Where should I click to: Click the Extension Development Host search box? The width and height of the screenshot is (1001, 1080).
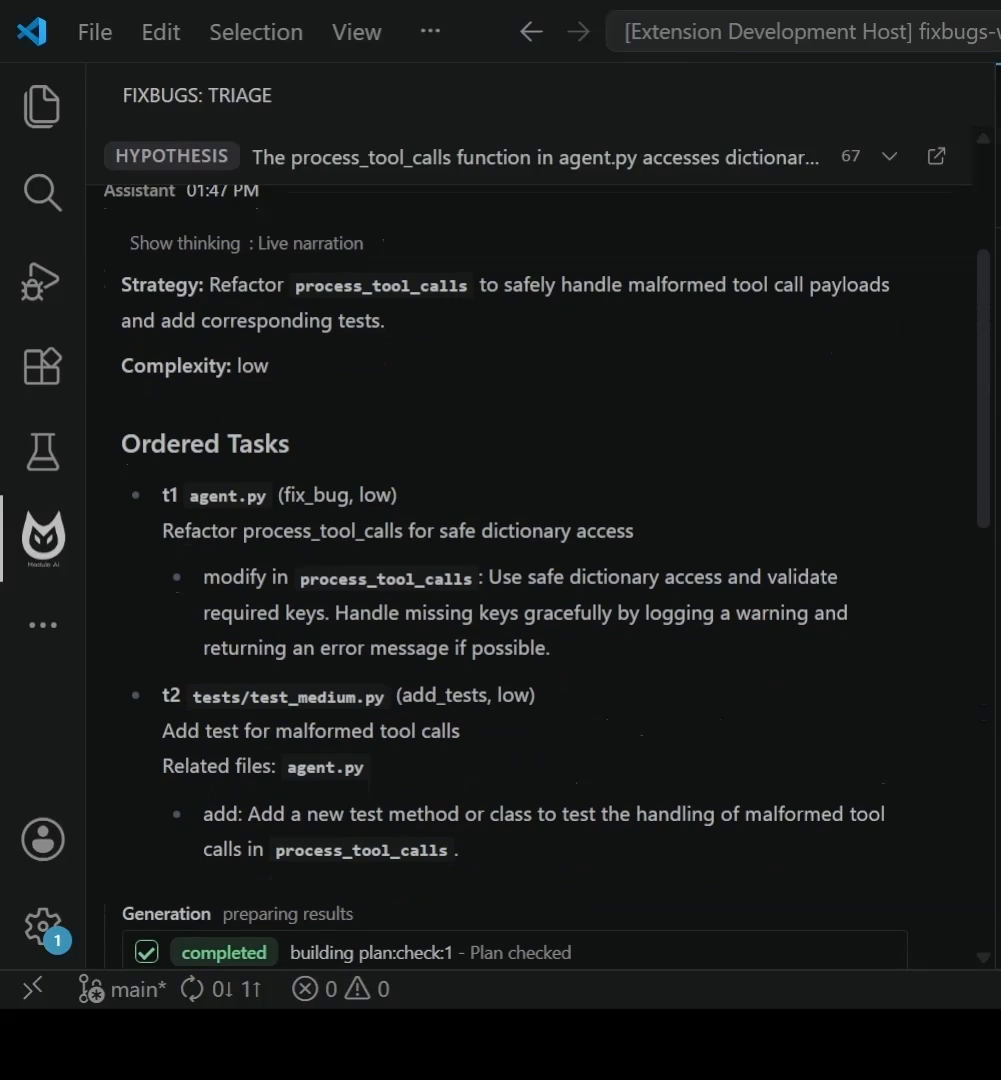click(803, 32)
